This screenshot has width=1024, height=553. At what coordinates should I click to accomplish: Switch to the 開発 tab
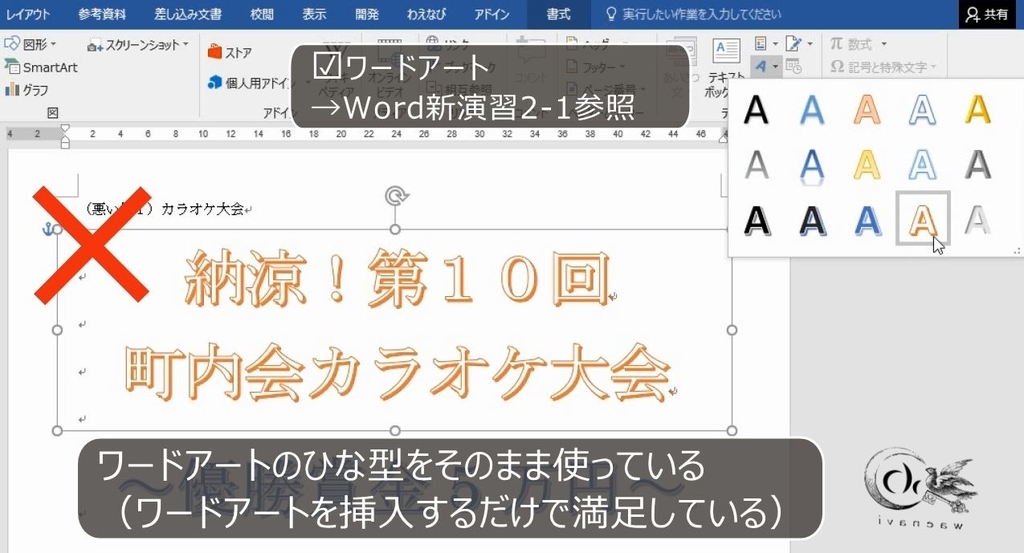366,14
